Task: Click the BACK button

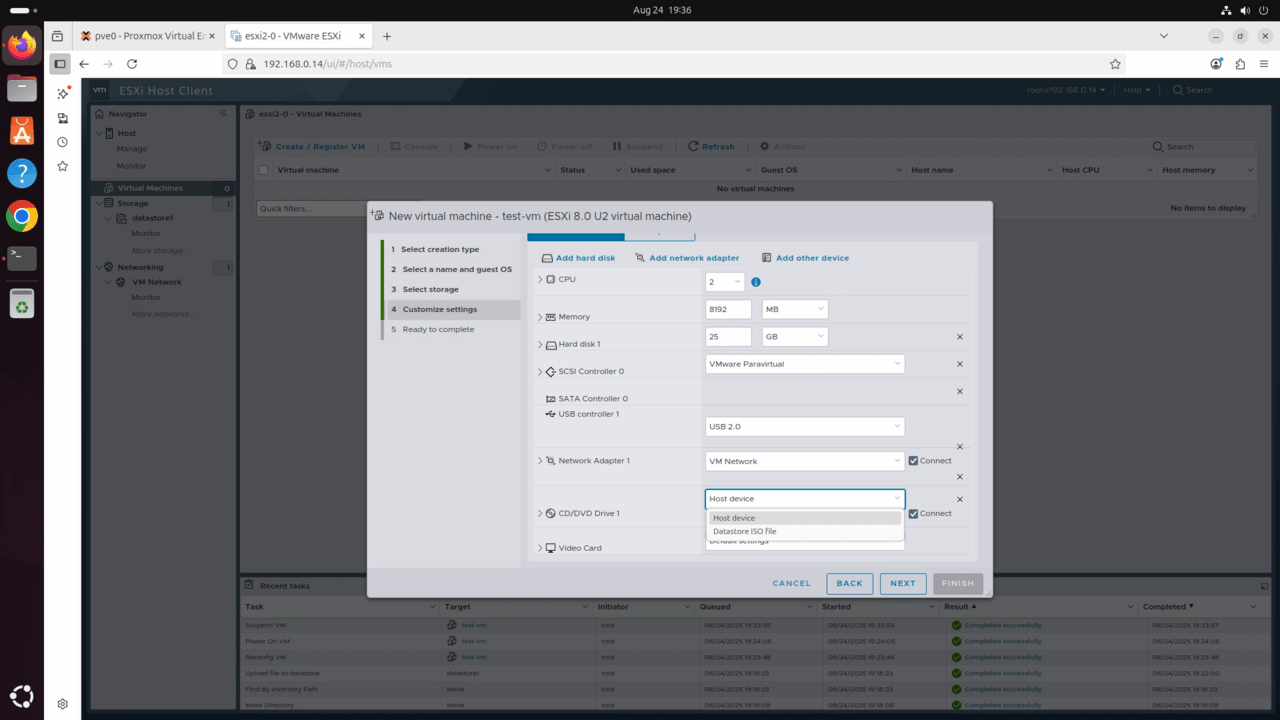Action: click(x=849, y=583)
